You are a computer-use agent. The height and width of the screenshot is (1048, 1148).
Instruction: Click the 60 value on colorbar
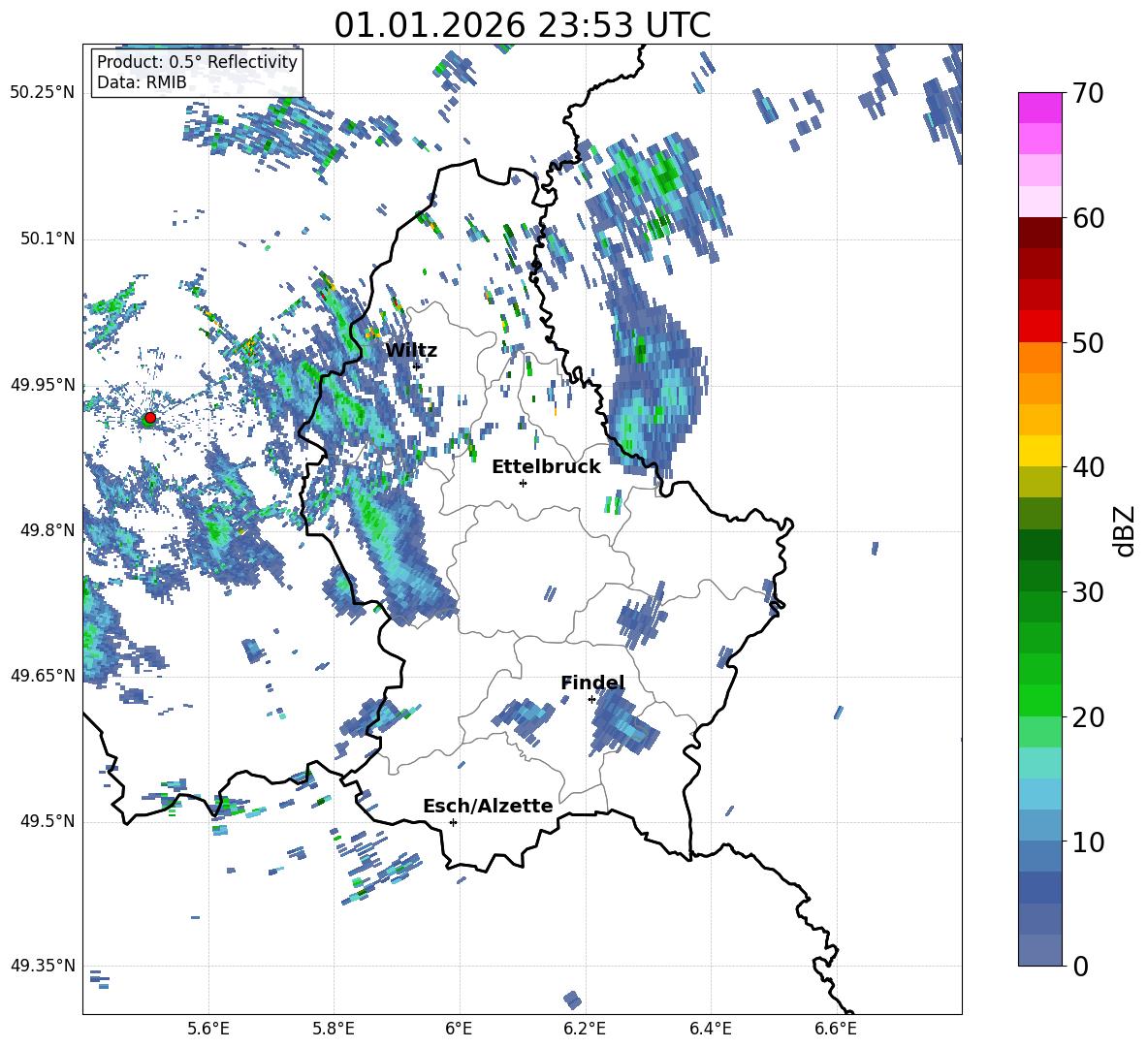point(1087,218)
